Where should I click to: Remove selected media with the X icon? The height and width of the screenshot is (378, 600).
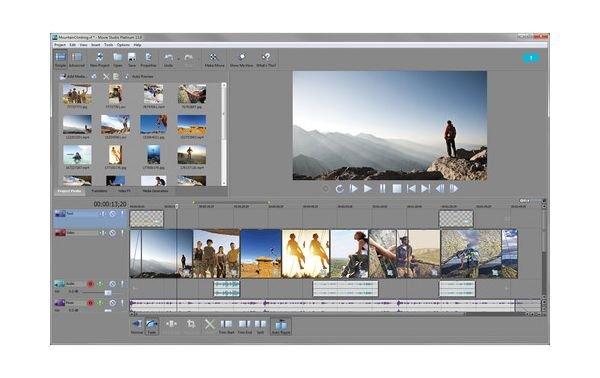tap(106, 77)
